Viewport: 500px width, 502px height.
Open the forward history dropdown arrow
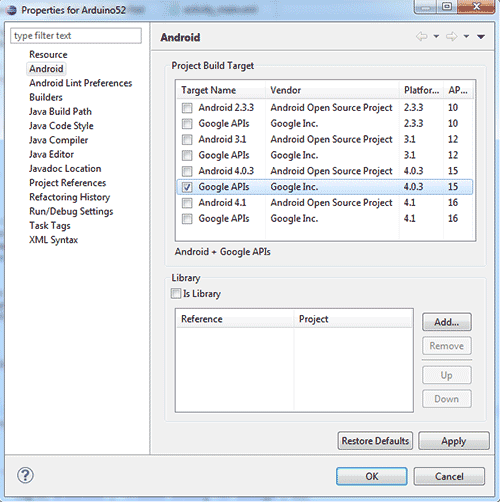tap(466, 36)
